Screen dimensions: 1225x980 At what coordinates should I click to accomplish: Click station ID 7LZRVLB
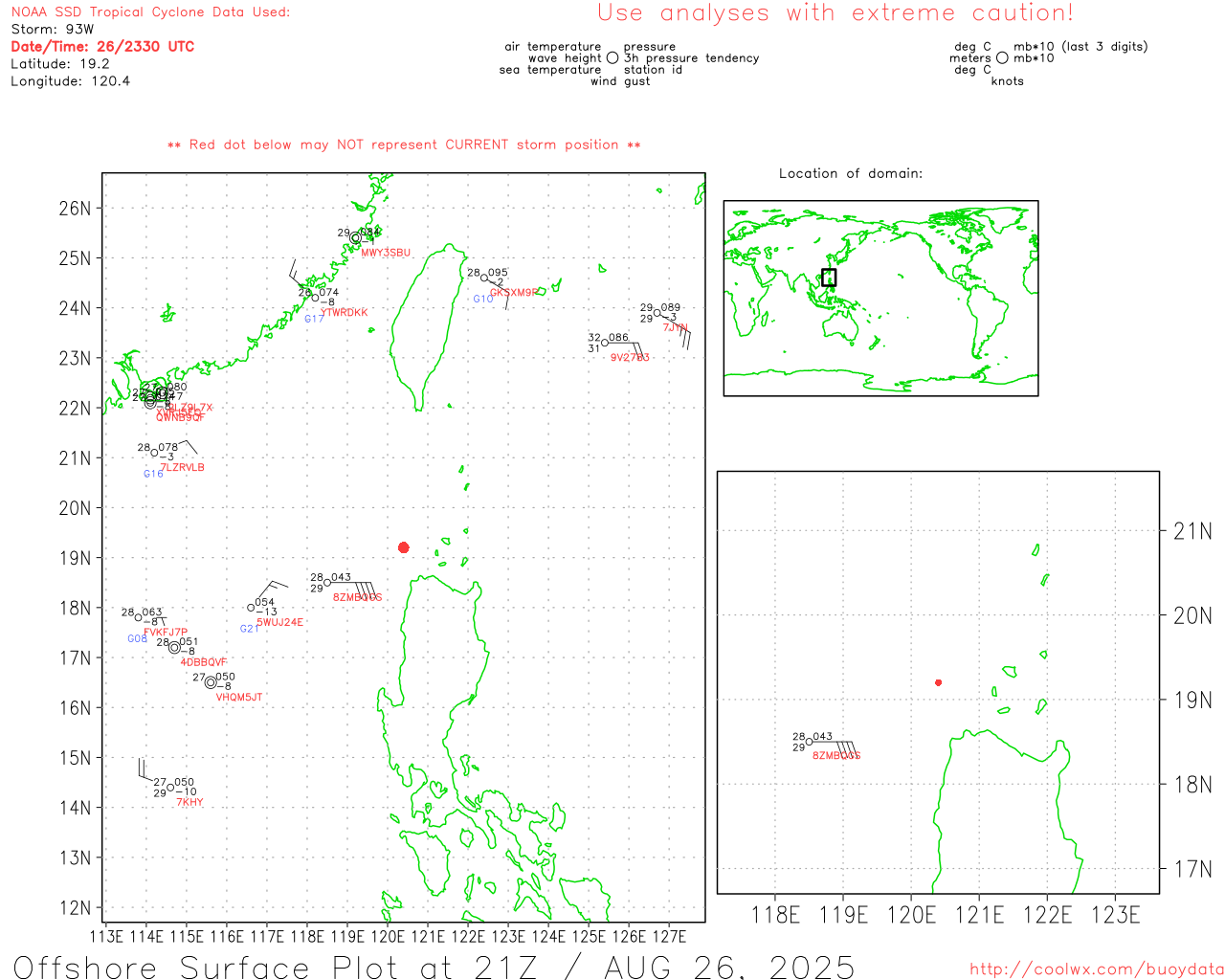click(182, 468)
